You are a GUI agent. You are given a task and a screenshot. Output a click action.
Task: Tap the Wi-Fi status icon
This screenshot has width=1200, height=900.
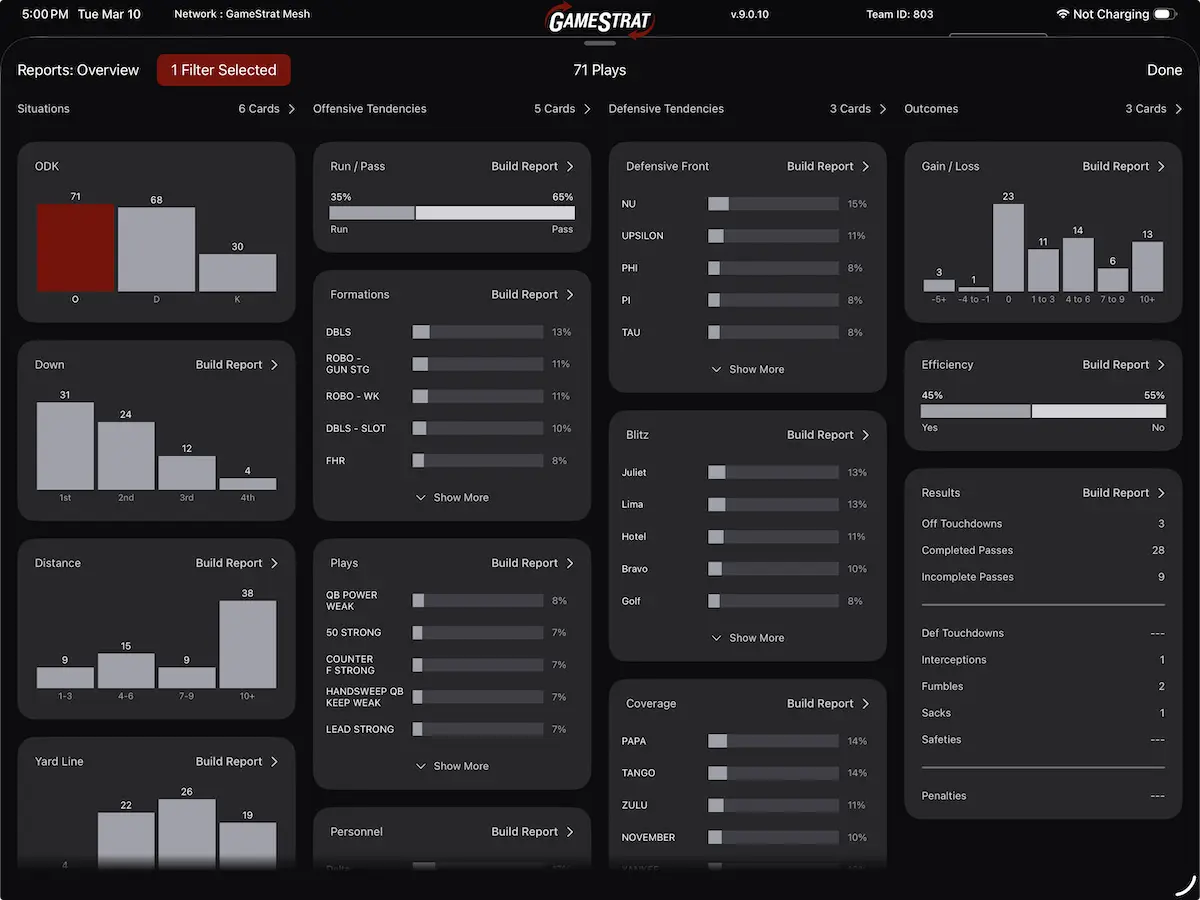(x=1062, y=15)
